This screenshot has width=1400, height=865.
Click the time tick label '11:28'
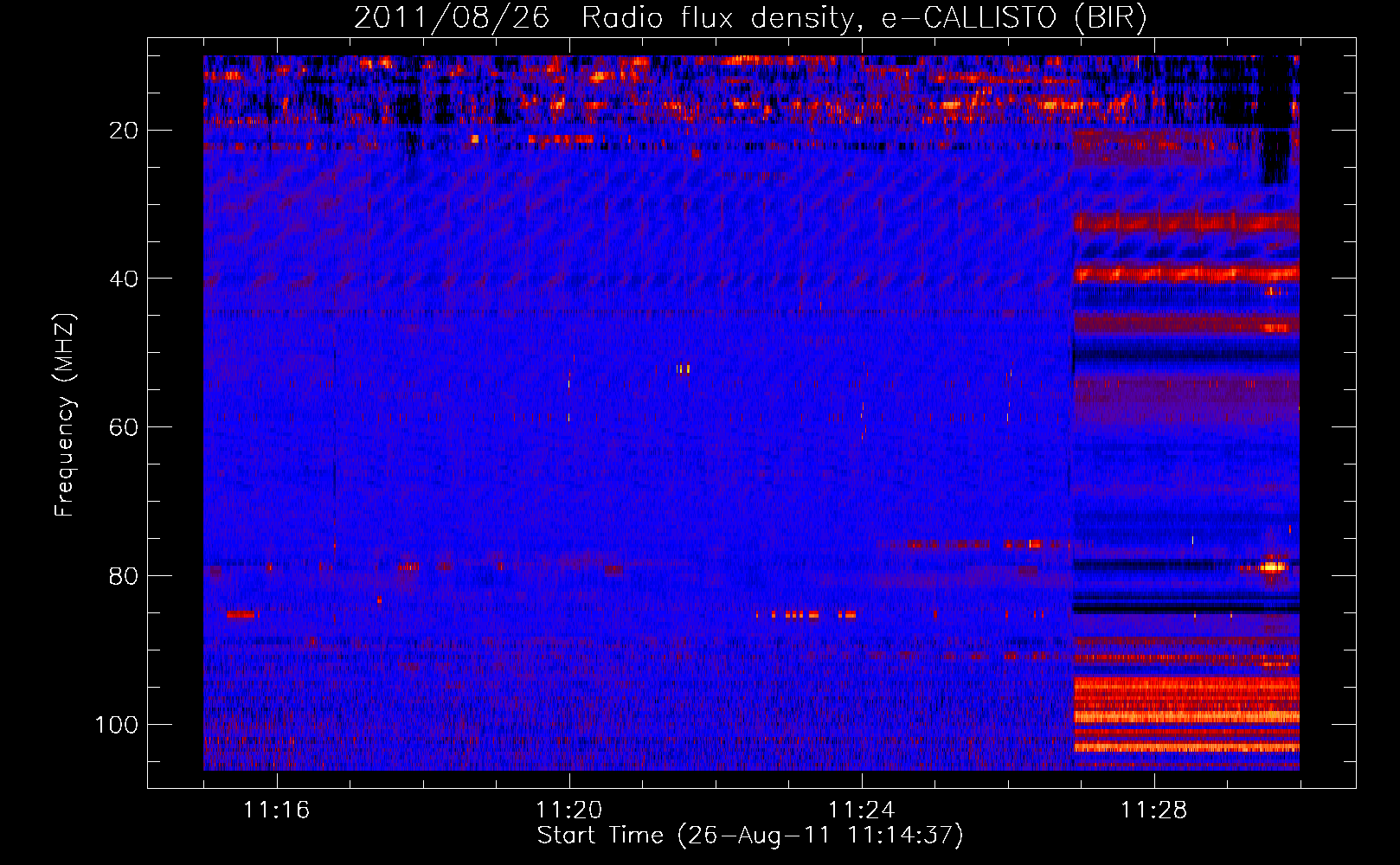click(x=1153, y=811)
